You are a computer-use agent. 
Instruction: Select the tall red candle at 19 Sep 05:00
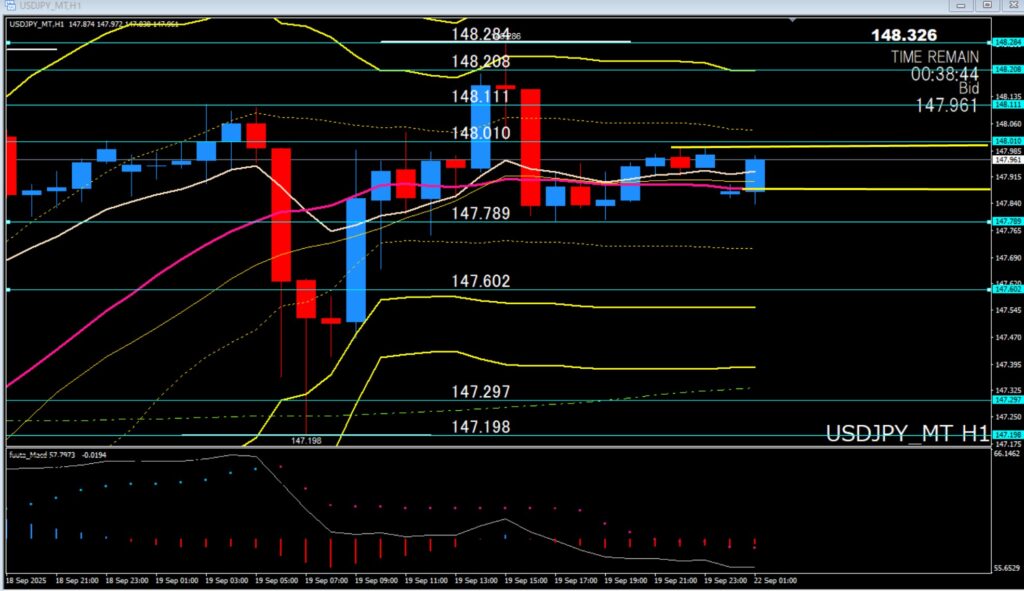280,215
